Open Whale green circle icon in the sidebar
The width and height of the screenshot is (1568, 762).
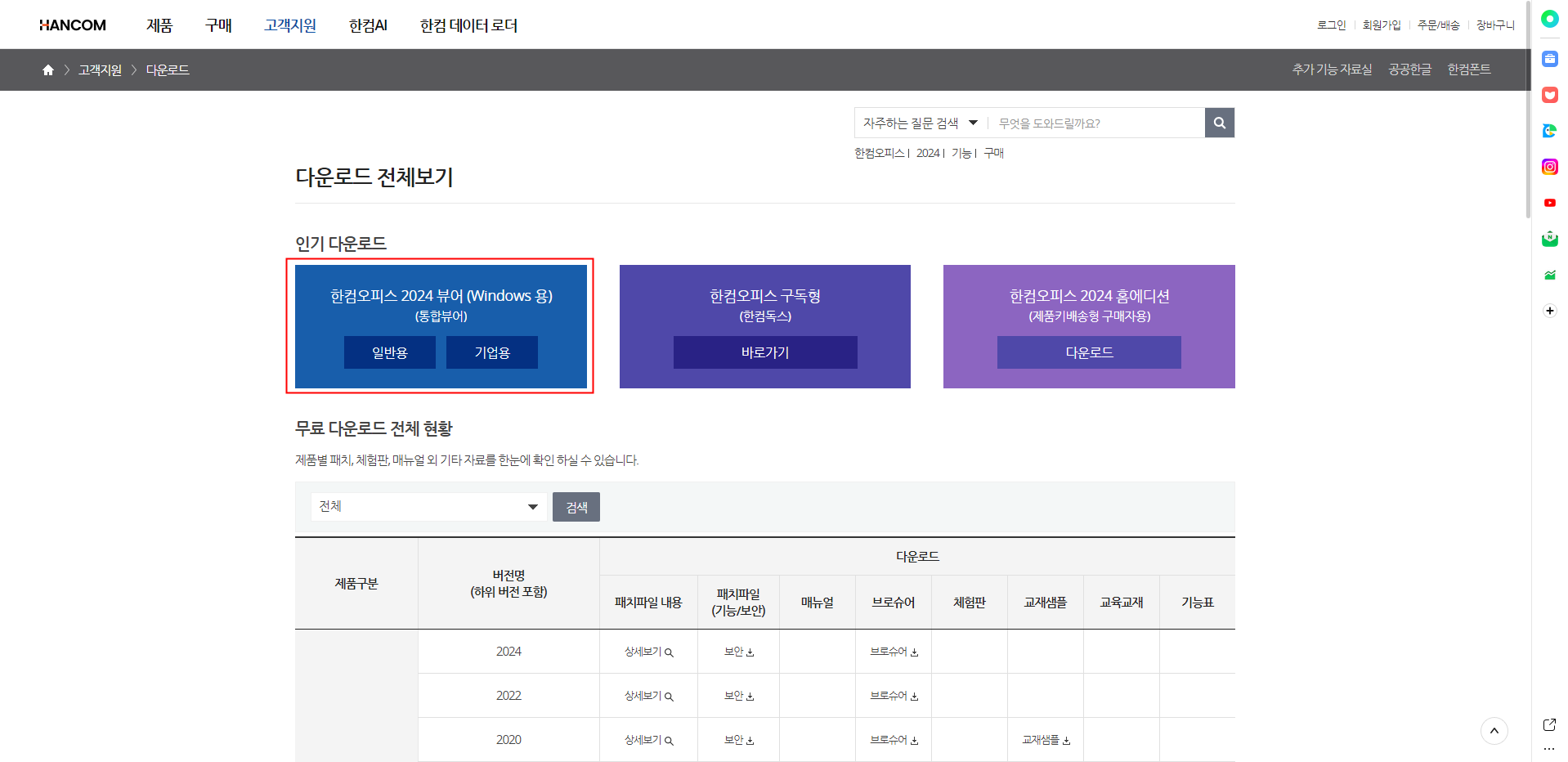(x=1549, y=19)
